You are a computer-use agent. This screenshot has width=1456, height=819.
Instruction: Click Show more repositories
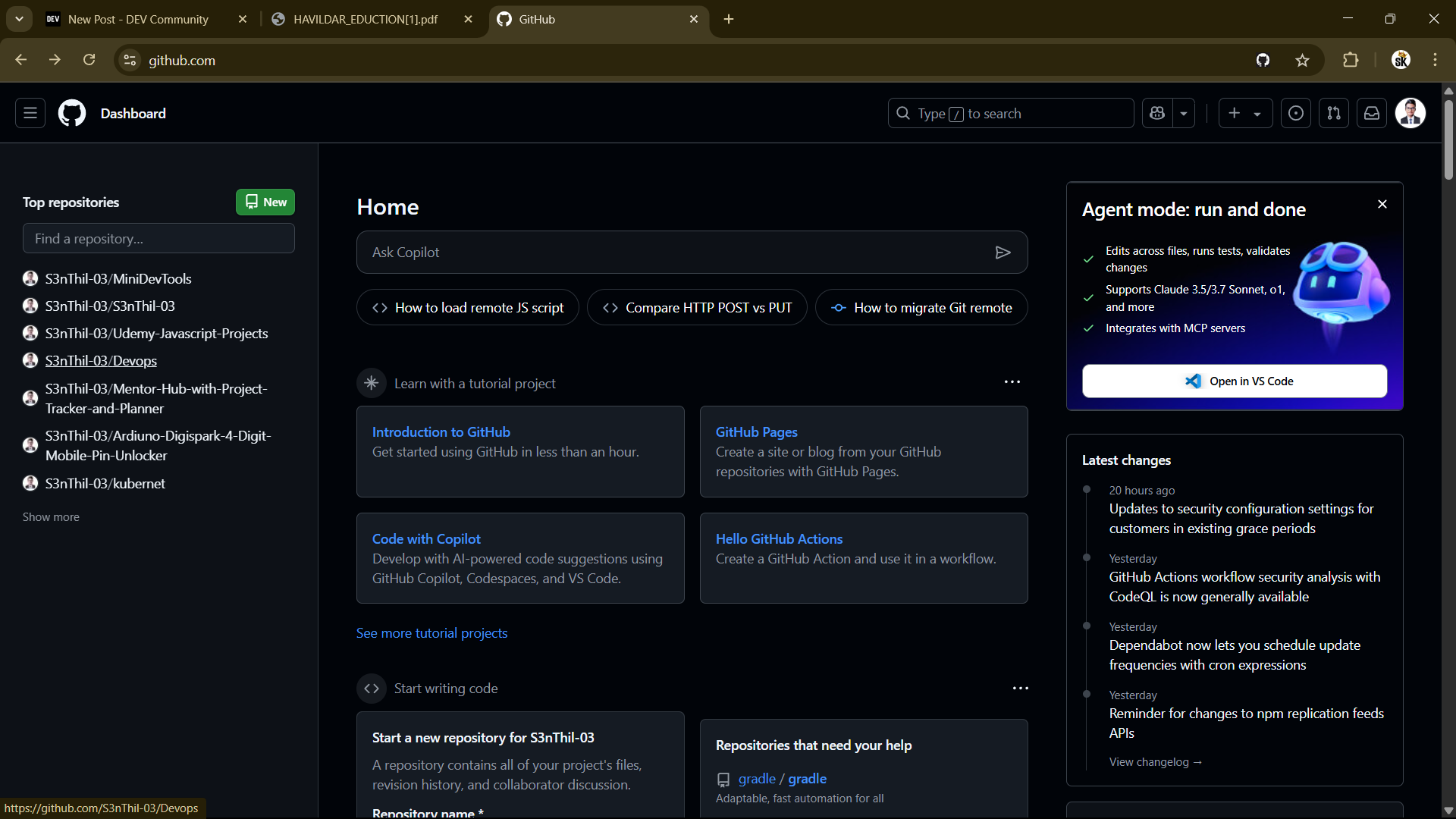pyautogui.click(x=51, y=516)
